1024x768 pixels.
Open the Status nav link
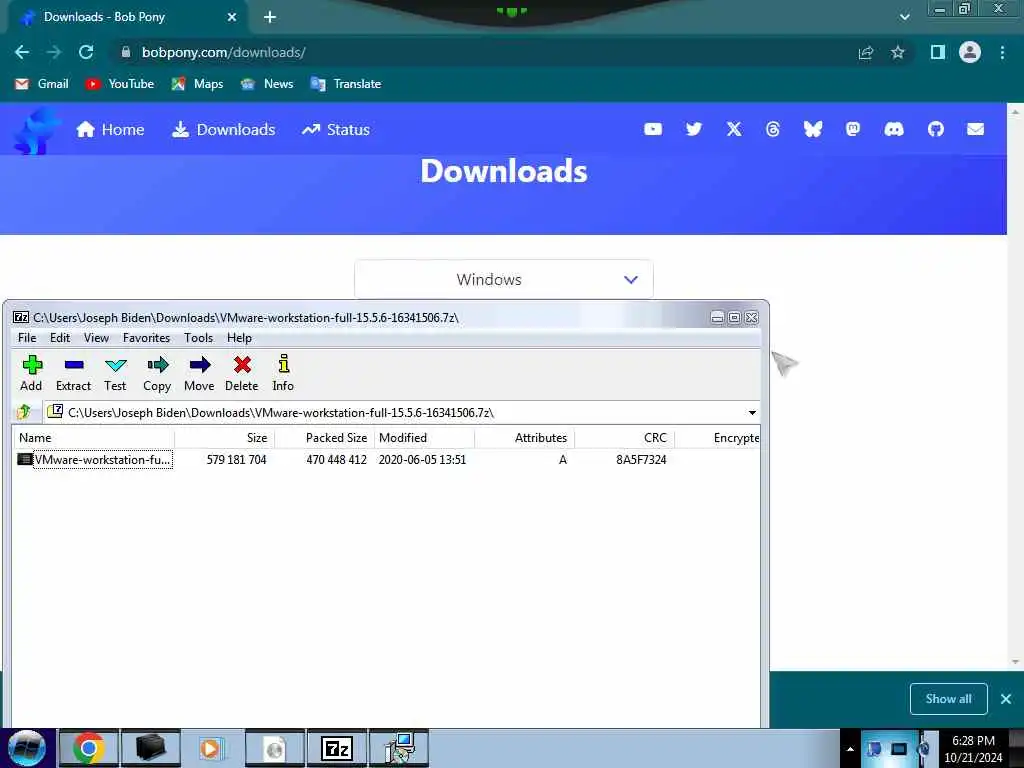tap(336, 129)
